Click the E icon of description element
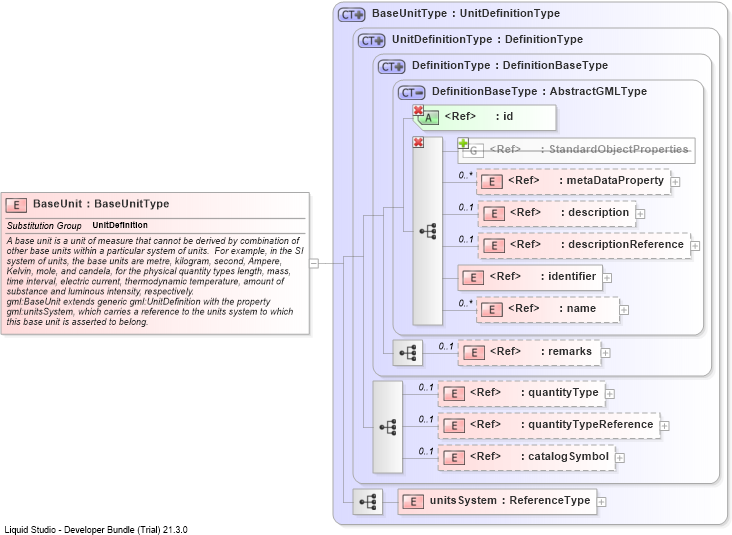This screenshot has width=732, height=535. [x=494, y=213]
